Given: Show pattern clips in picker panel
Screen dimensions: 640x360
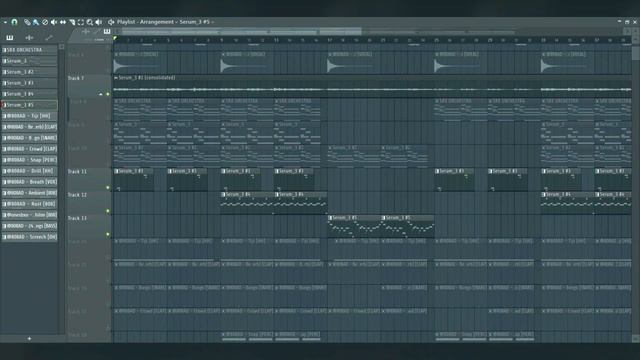Looking at the screenshot, I should pos(10,38).
